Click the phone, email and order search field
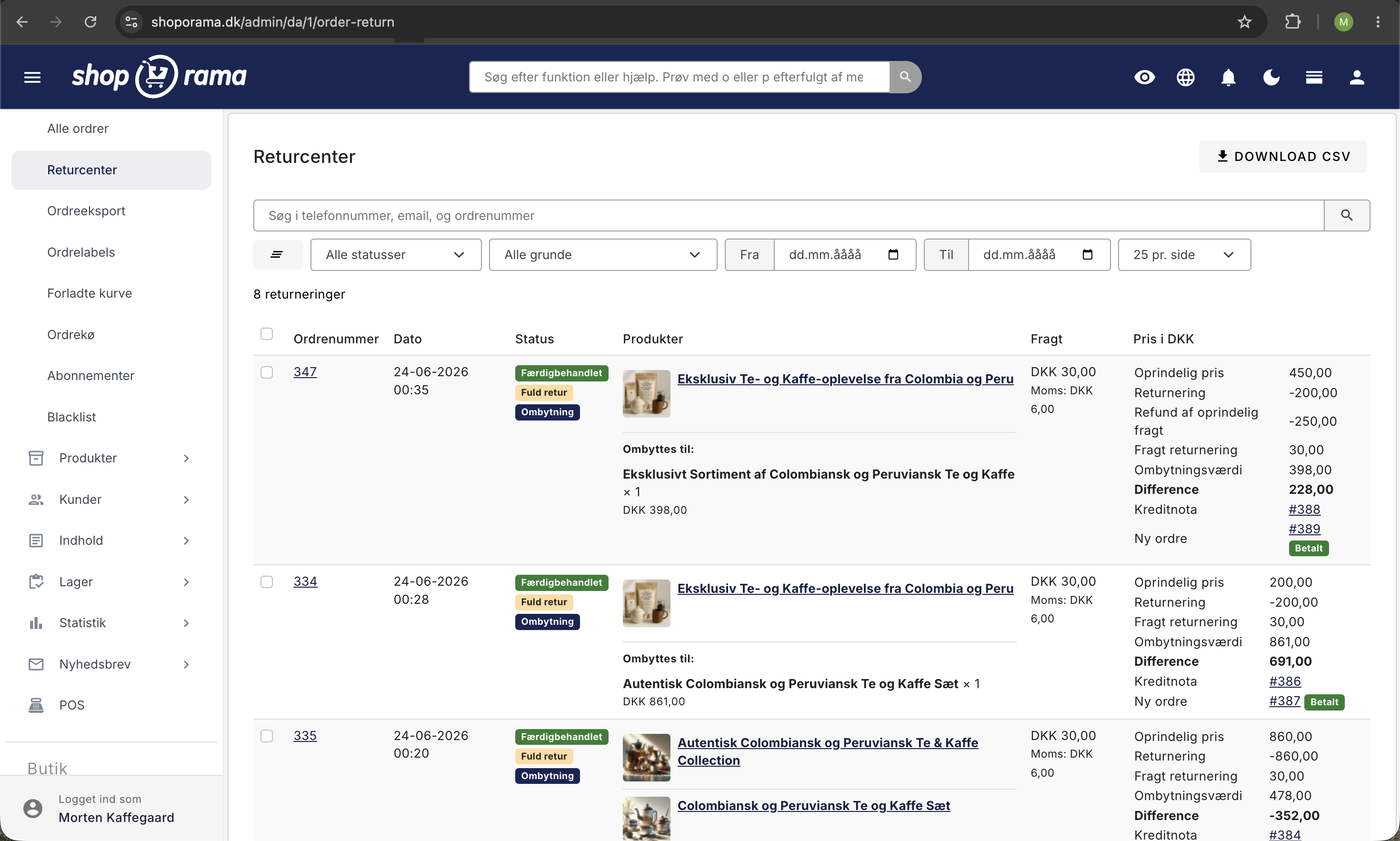Image resolution: width=1400 pixels, height=841 pixels. pyautogui.click(x=789, y=215)
